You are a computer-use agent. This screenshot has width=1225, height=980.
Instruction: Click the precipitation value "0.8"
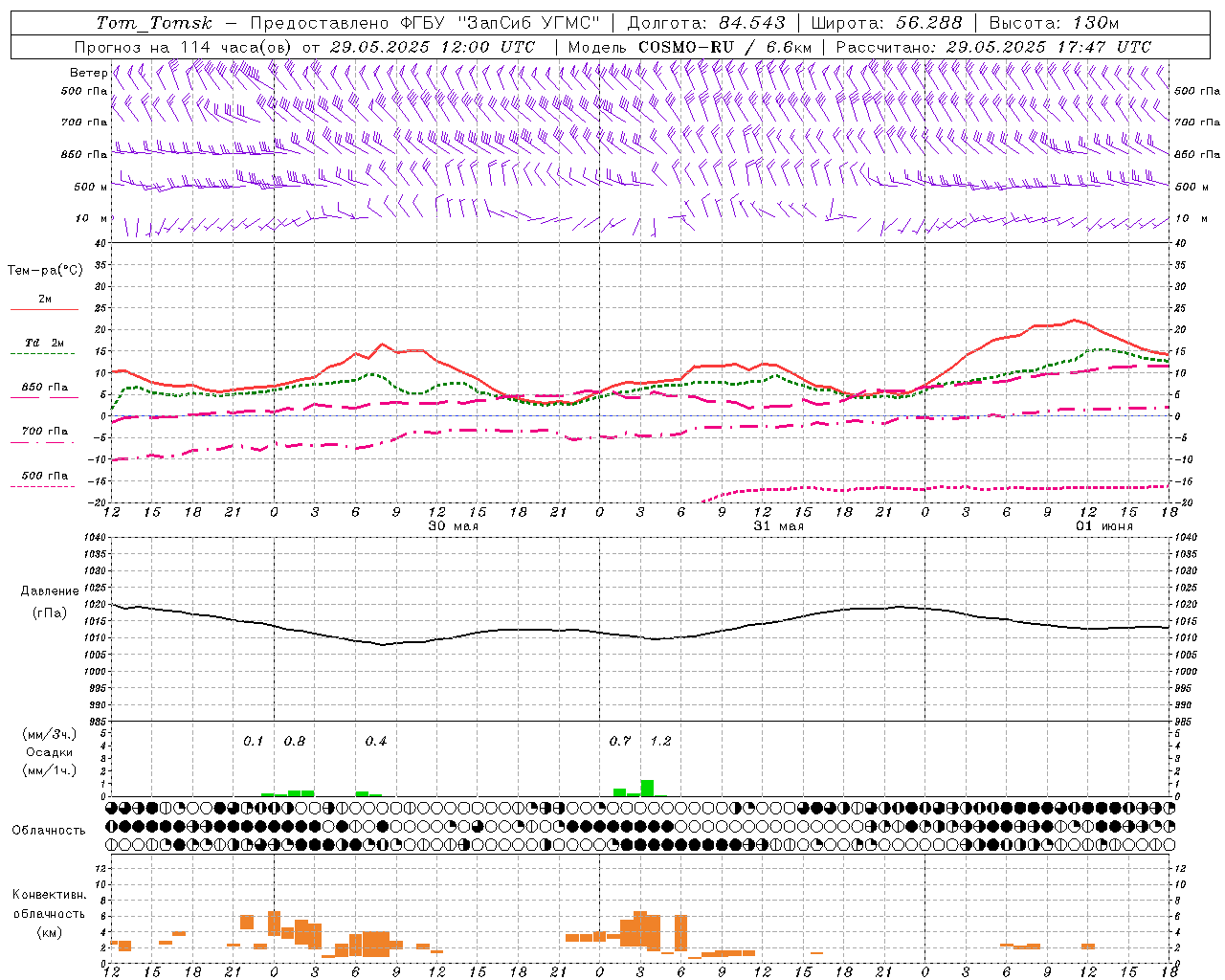coord(294,741)
